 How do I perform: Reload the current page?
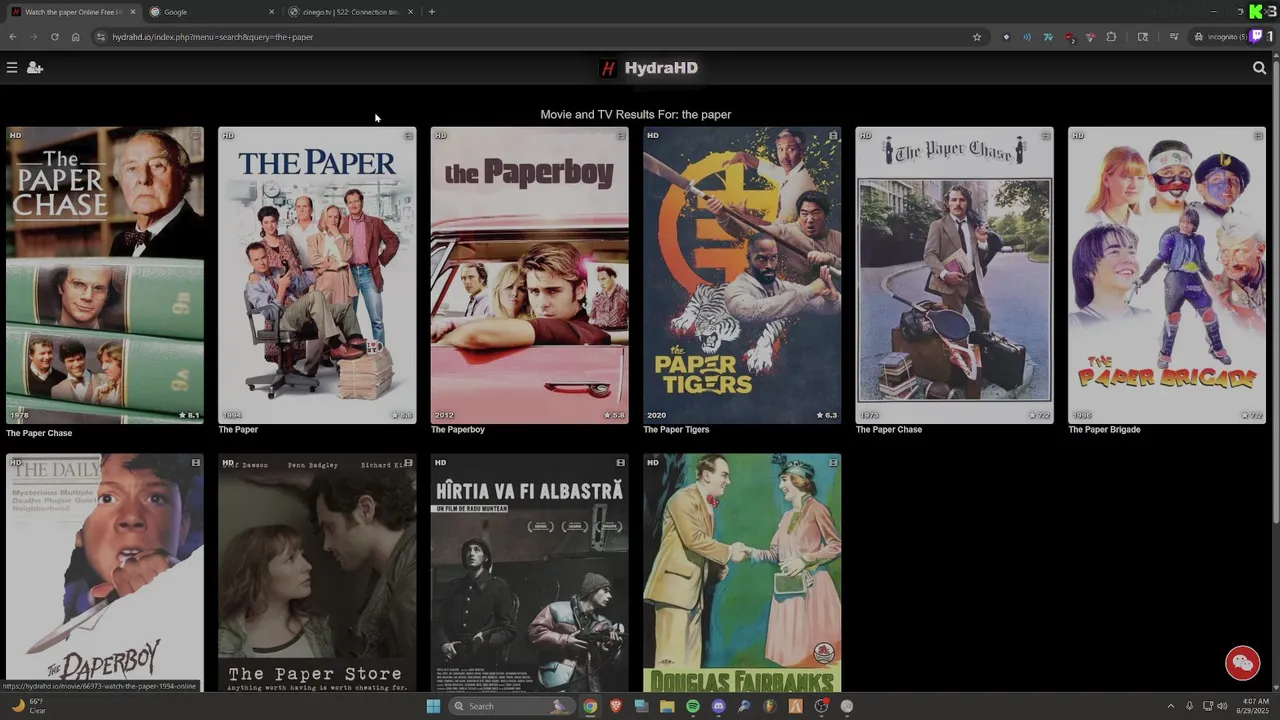[54, 37]
